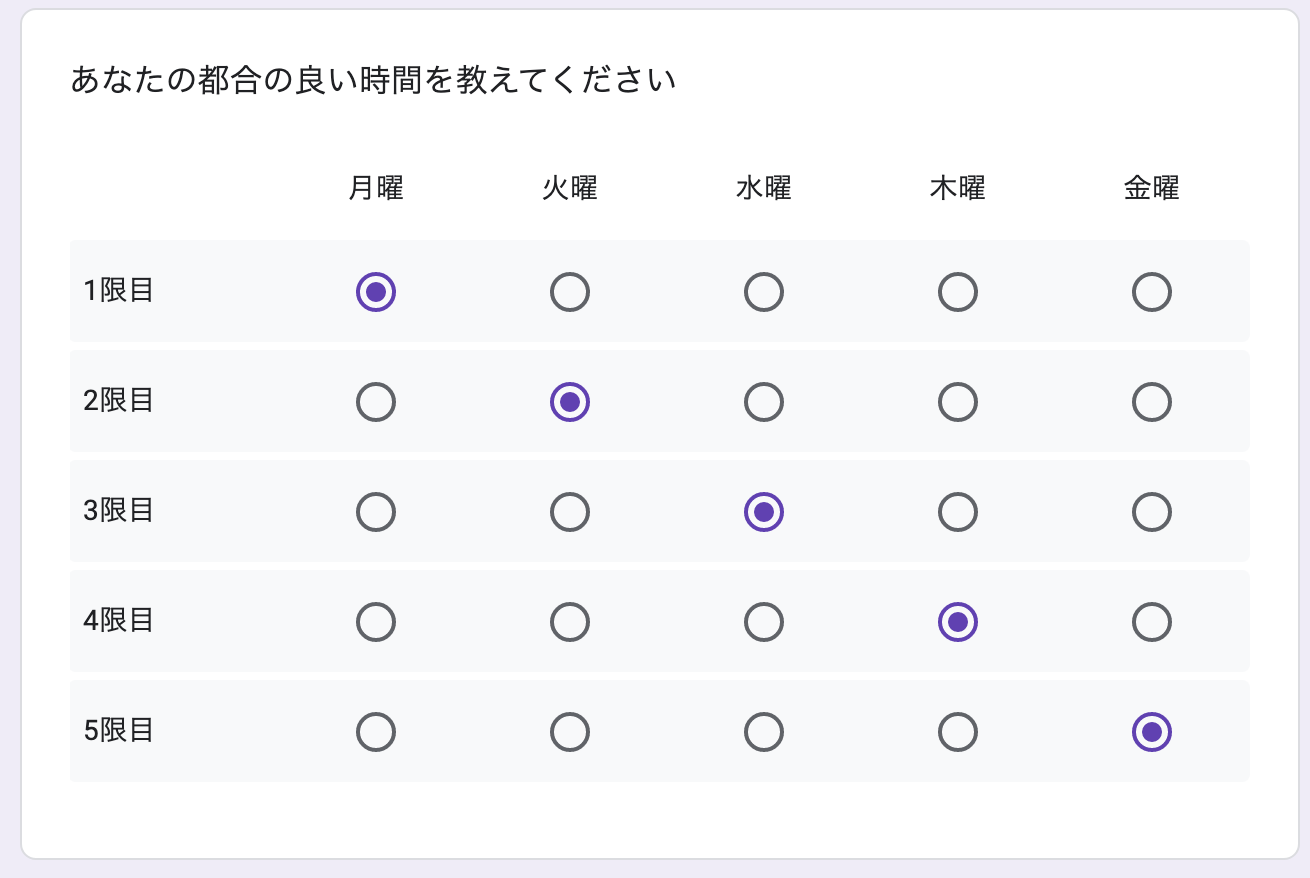This screenshot has height=878, width=1310.
Task: Pick 月曜 in the 3限目 row
Action: click(x=376, y=512)
